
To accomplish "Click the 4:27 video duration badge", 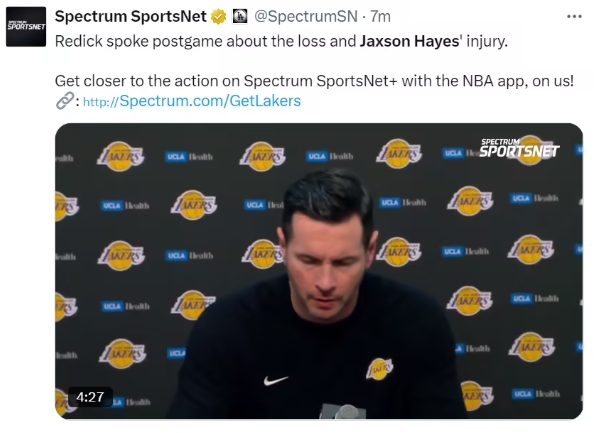I will (90, 397).
